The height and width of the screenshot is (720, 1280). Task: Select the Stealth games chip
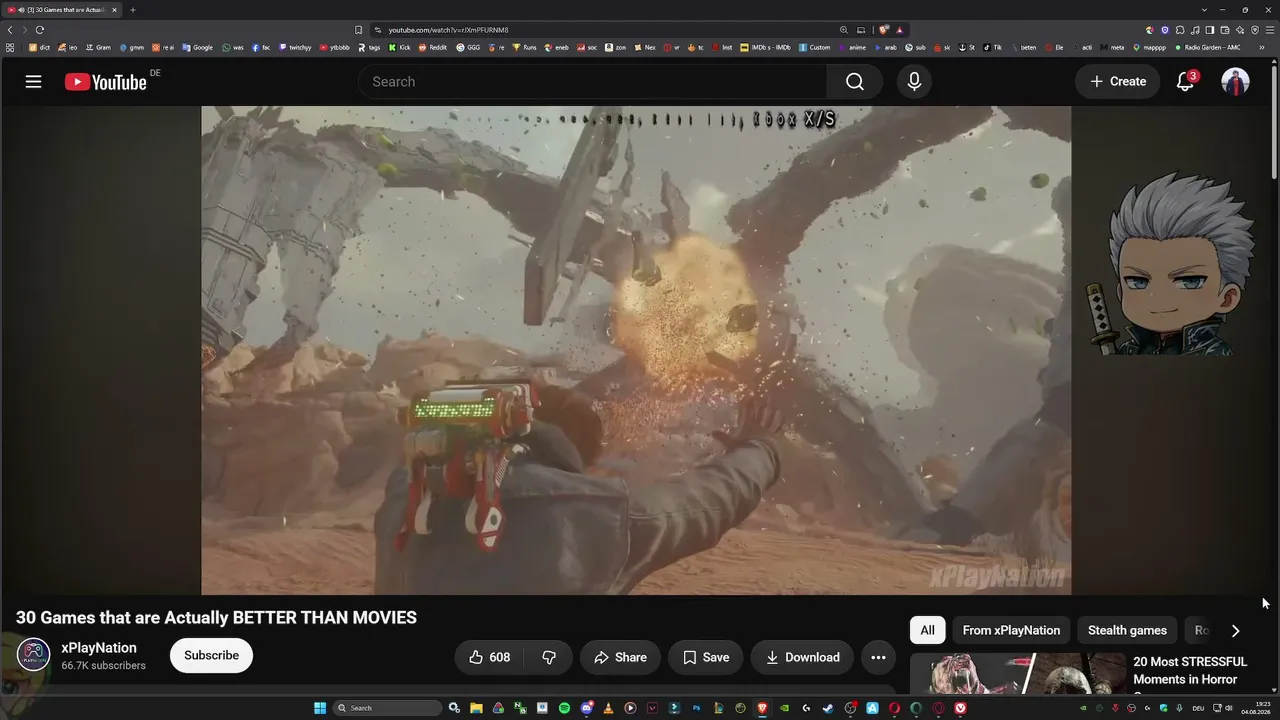pyautogui.click(x=1127, y=630)
